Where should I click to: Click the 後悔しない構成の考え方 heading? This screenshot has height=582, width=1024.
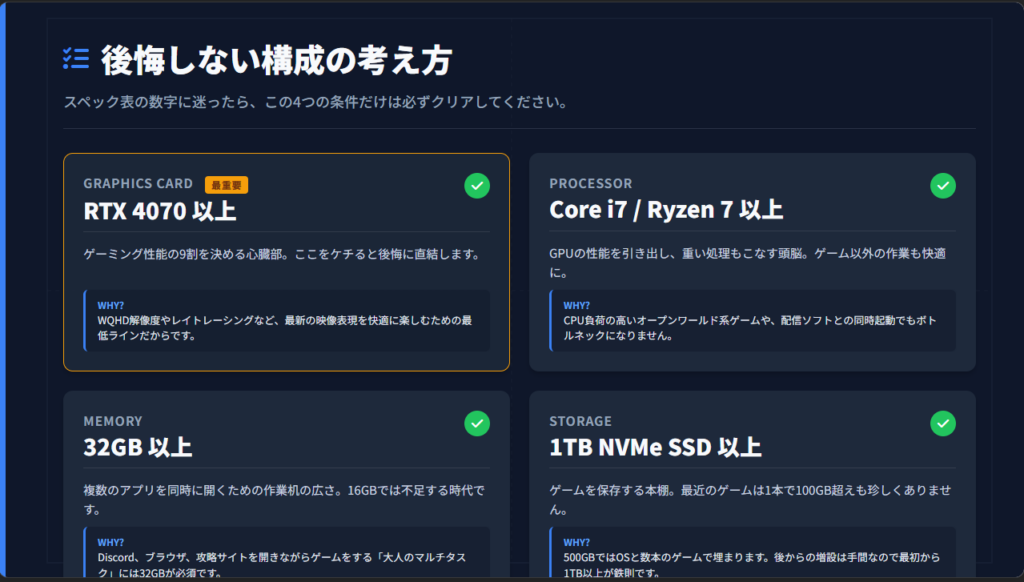[x=276, y=60]
